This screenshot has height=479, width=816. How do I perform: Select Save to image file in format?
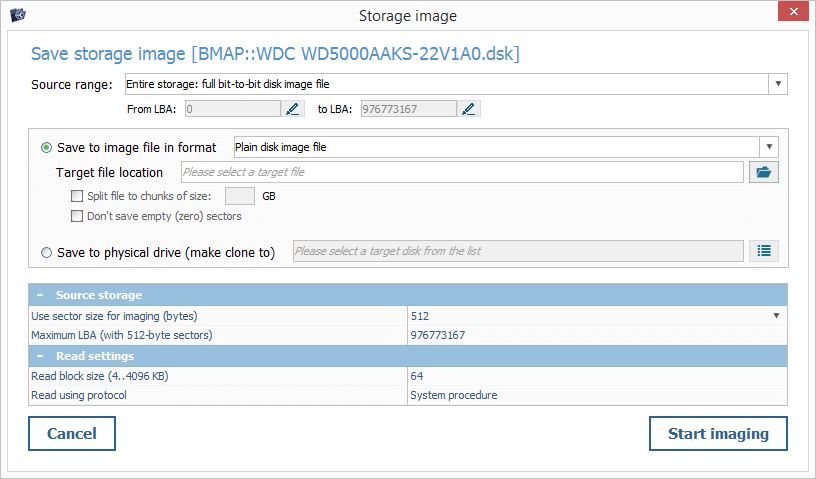[x=46, y=148]
